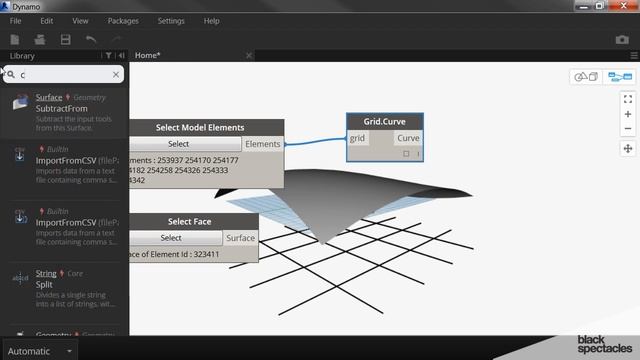Close the Home* workspace tab
This screenshot has width=640, height=360.
[249, 56]
